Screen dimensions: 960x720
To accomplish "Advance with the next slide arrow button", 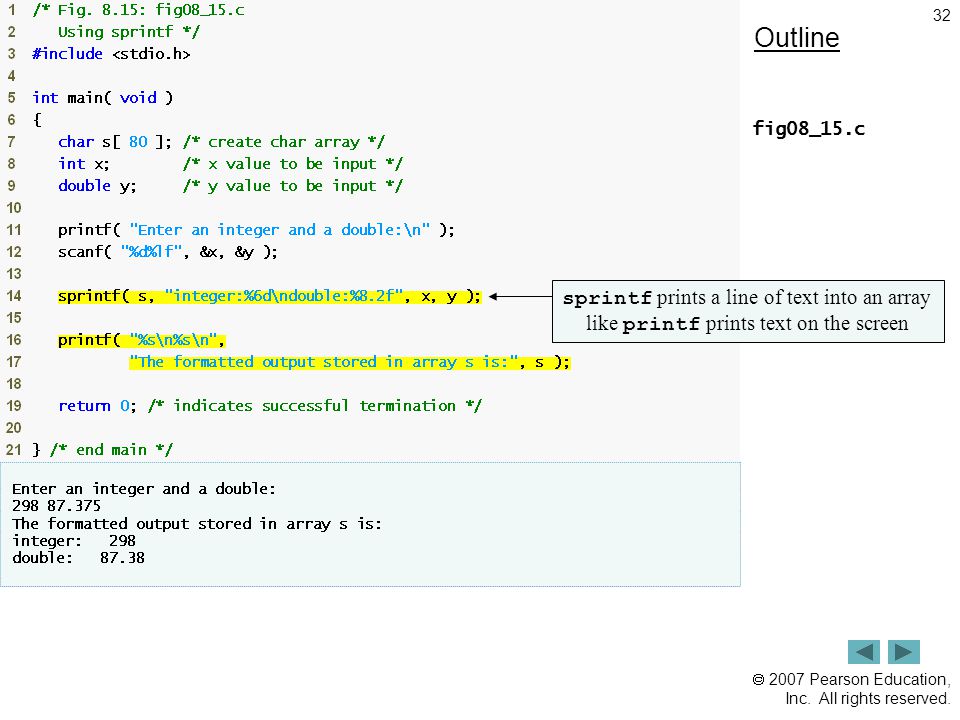I will click(904, 651).
